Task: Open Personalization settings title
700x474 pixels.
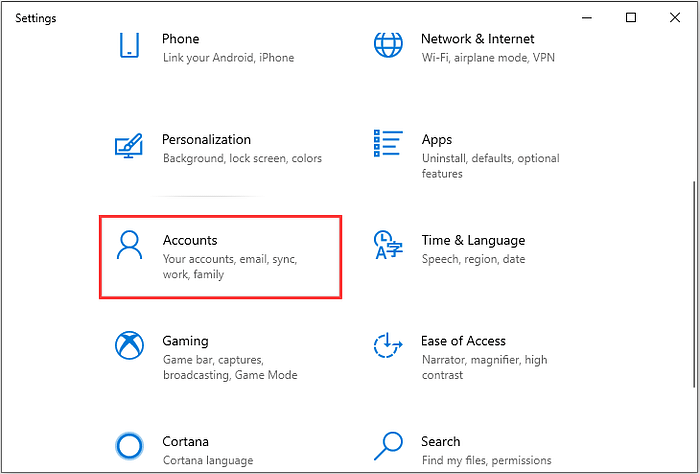Action: [206, 139]
